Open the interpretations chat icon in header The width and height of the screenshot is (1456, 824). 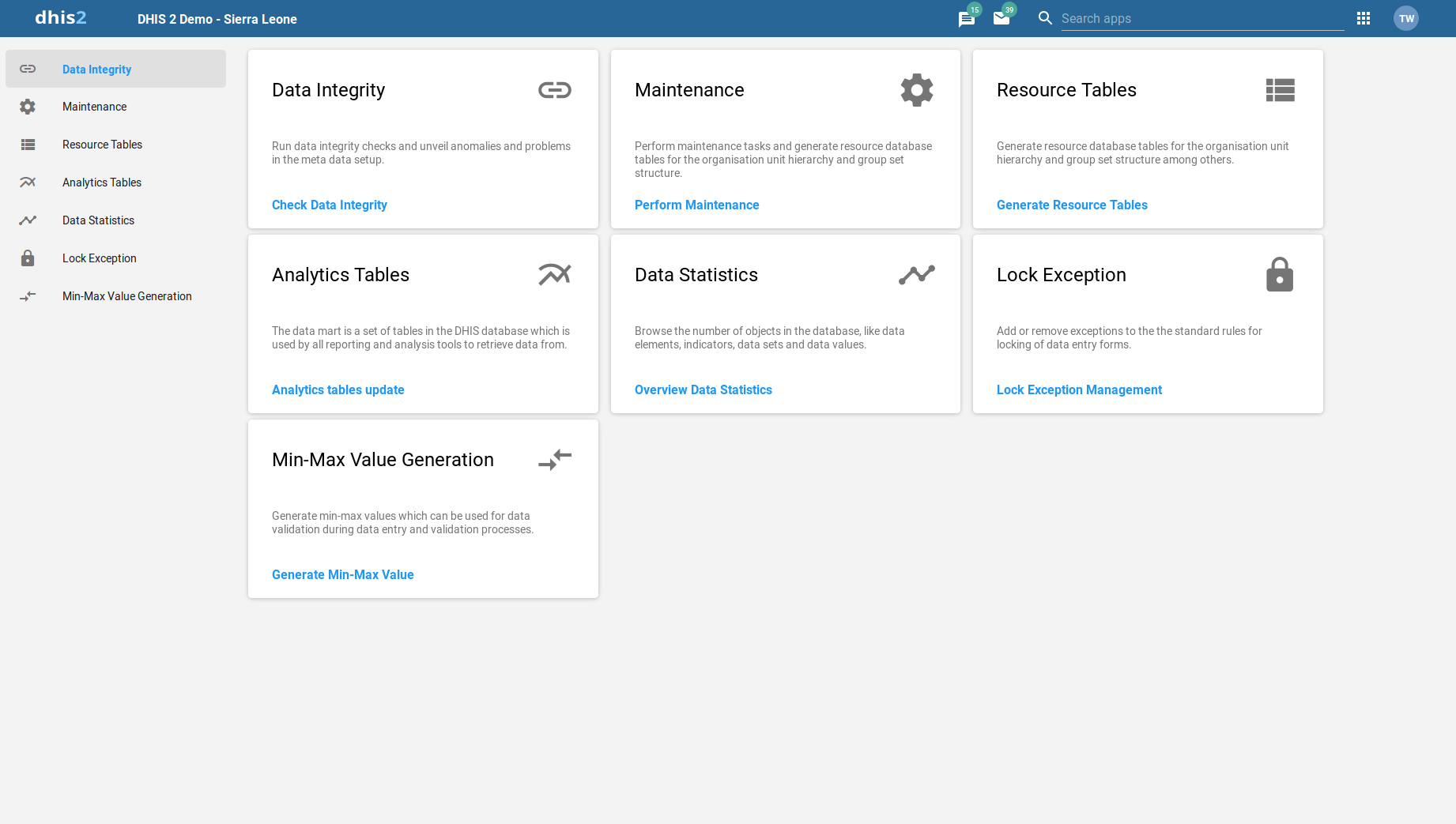tap(966, 19)
